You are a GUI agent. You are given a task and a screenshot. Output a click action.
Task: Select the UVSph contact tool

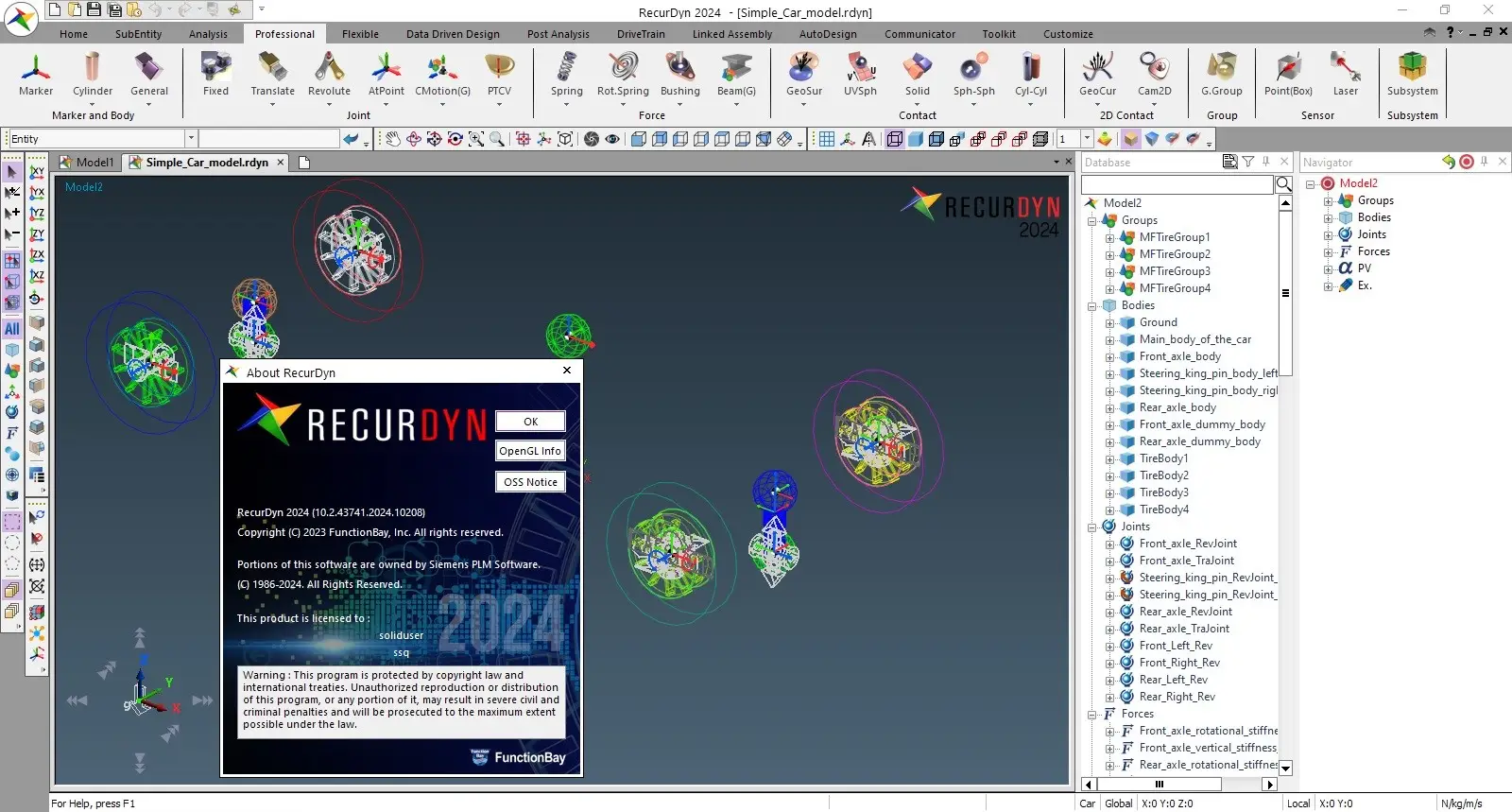[x=860, y=75]
